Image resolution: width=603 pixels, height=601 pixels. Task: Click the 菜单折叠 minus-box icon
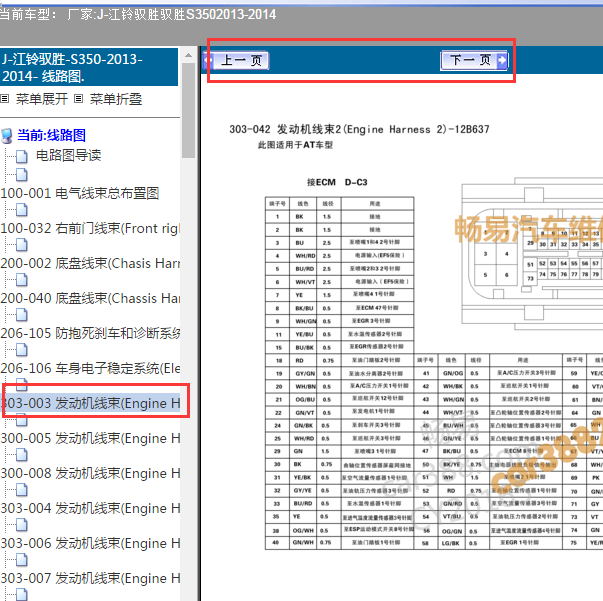[78, 99]
